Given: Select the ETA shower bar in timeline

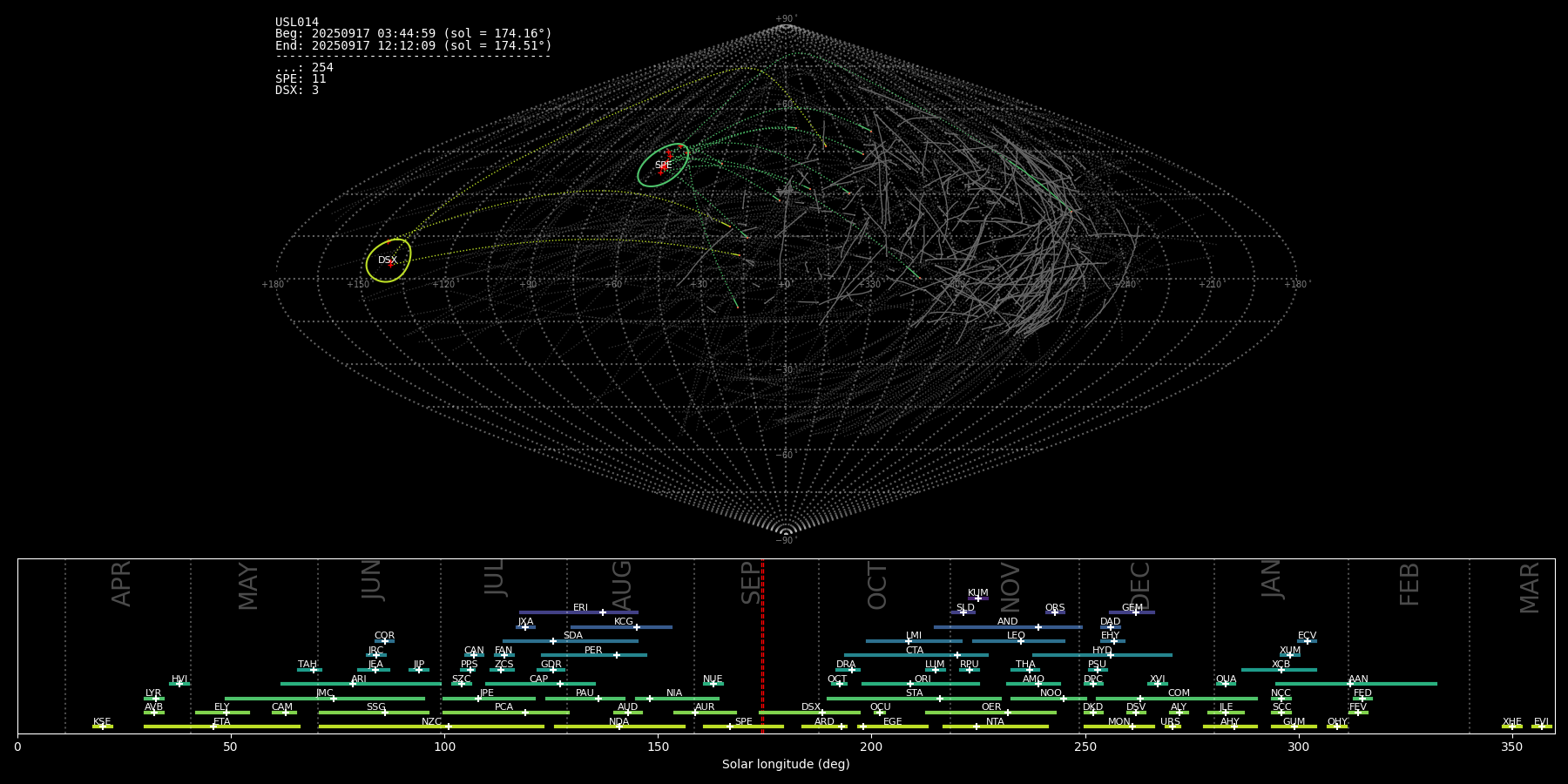Looking at the screenshot, I should point(221,727).
